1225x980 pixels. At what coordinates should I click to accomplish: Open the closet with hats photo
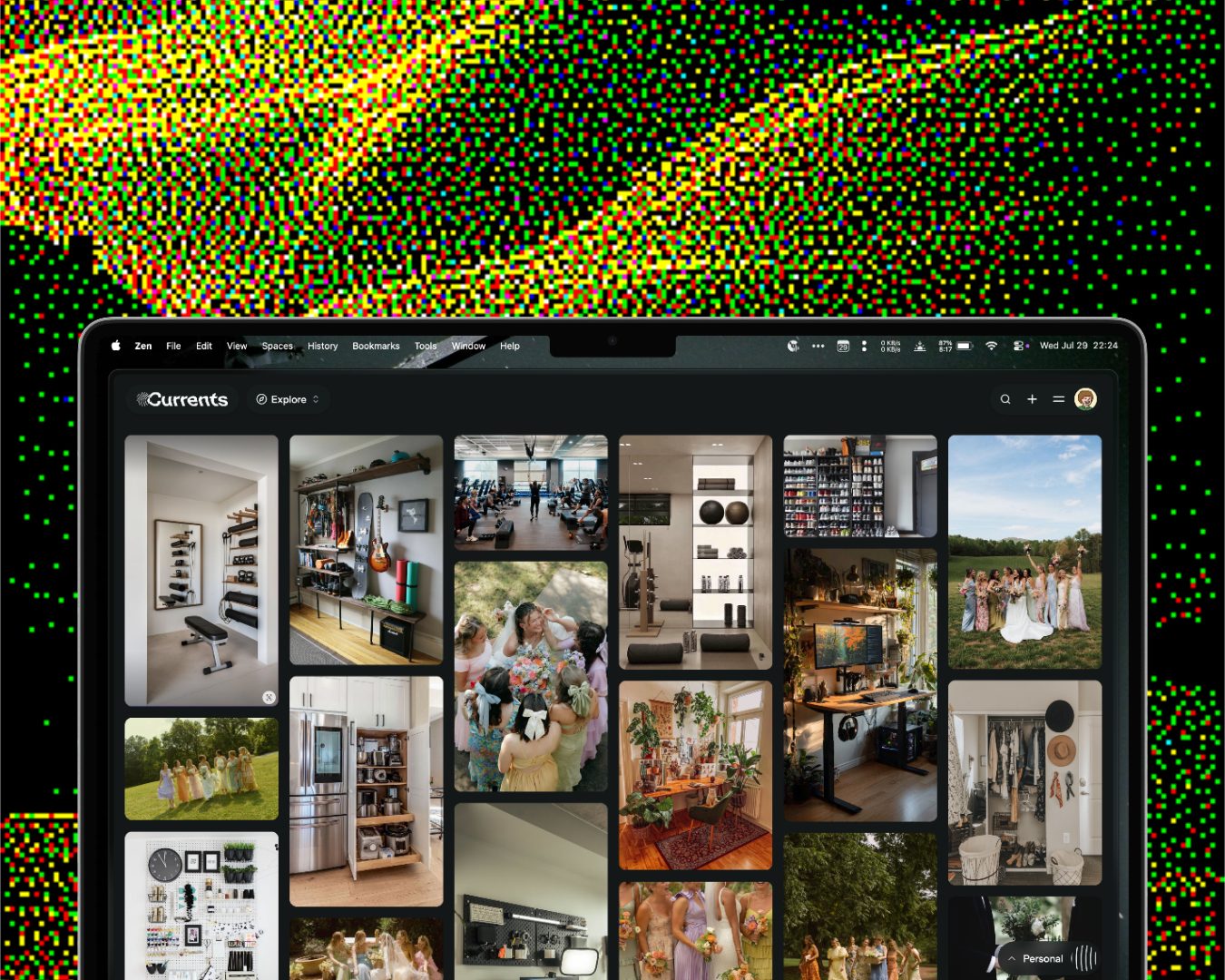pos(1025,783)
